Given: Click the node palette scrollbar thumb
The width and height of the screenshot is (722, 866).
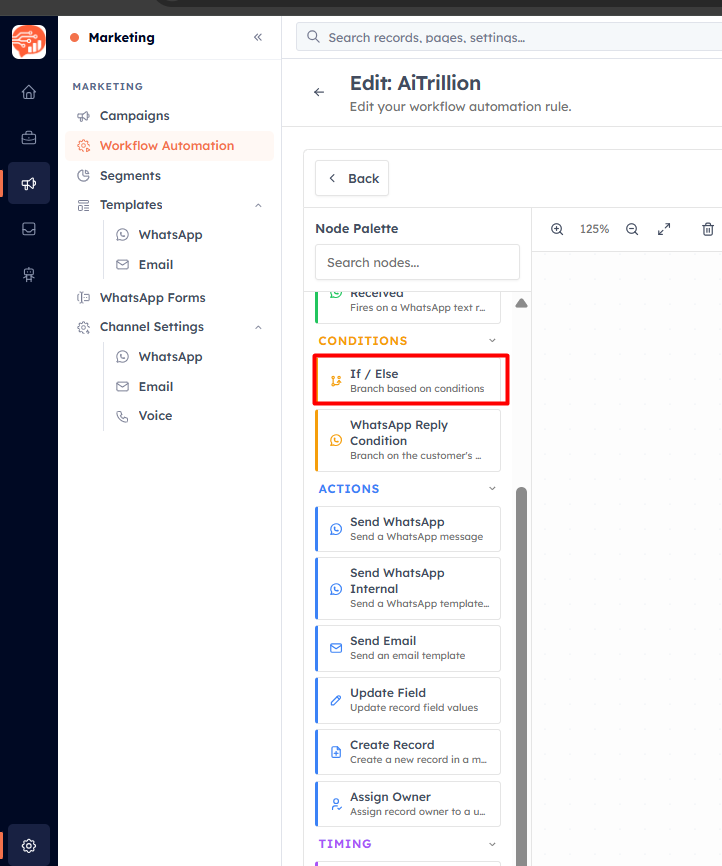Looking at the screenshot, I should coord(521,676).
